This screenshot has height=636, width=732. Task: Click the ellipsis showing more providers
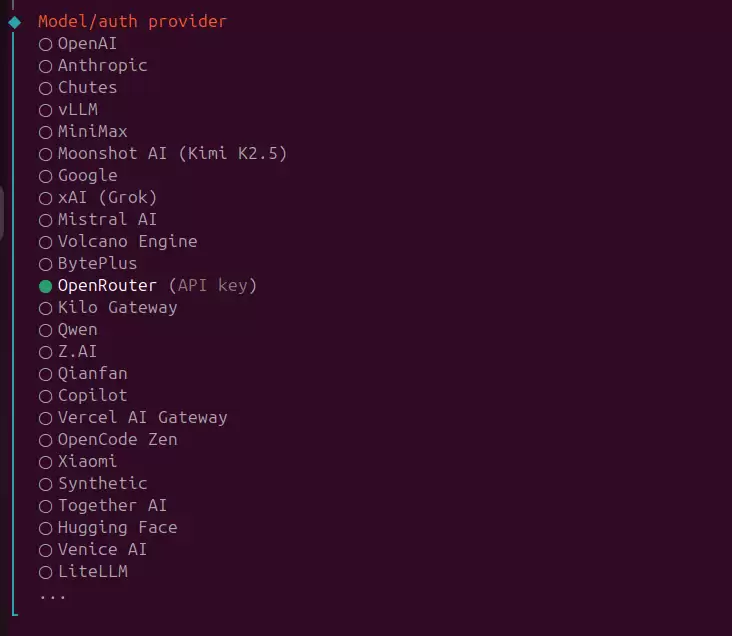(x=52, y=596)
